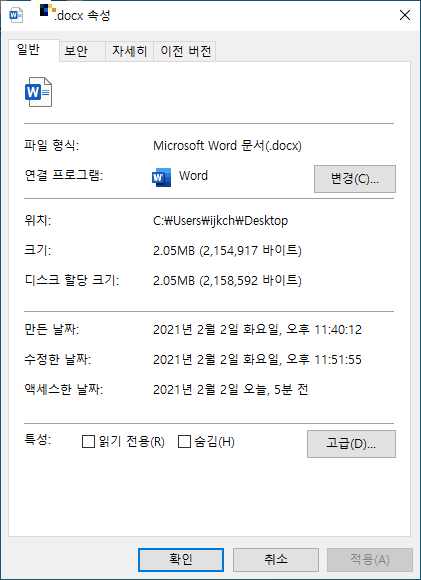Screen dimensions: 421x580
Task: Click the 변경(C)... button
Action: click(355, 179)
